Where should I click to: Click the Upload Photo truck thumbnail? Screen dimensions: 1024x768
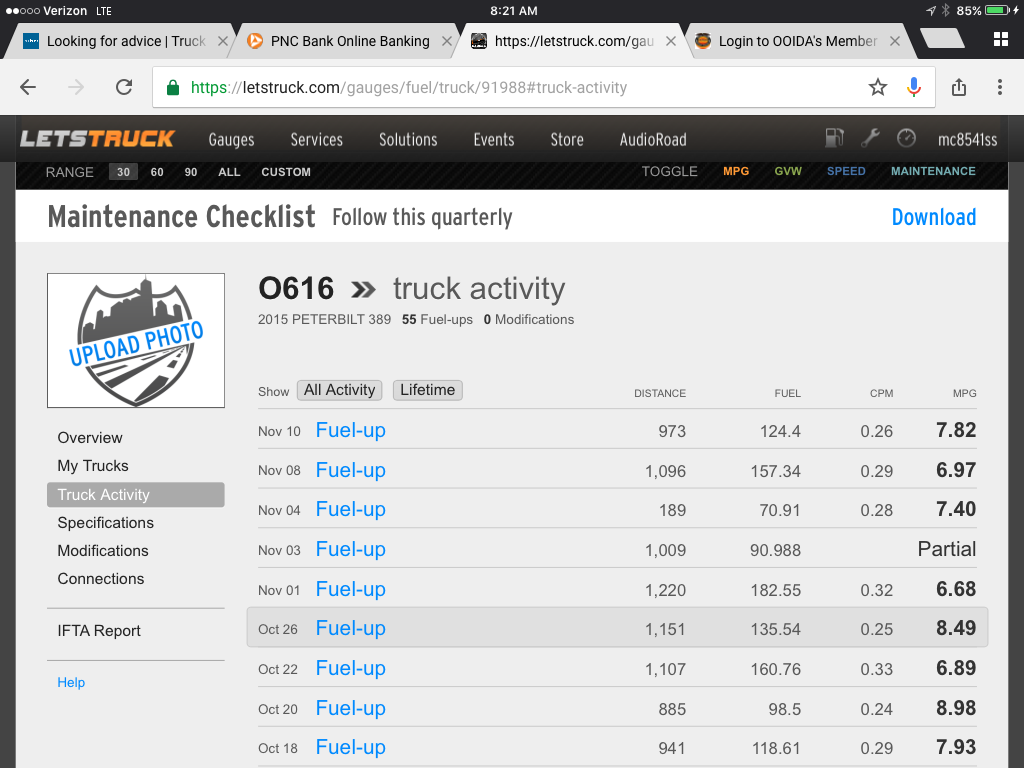click(136, 340)
